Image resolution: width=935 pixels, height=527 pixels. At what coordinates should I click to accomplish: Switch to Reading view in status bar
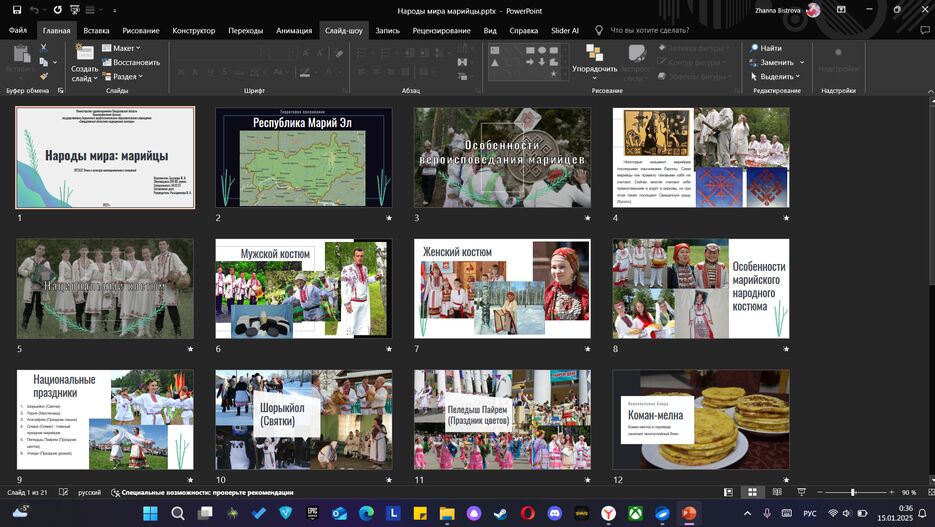click(777, 492)
